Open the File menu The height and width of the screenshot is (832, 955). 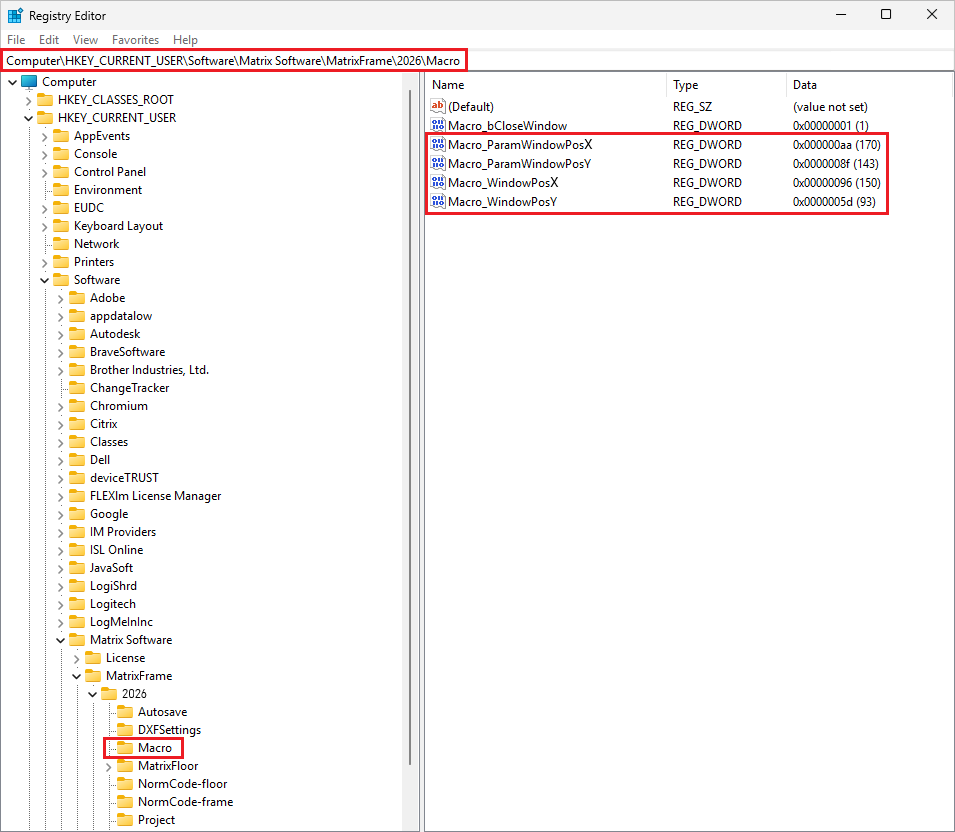[16, 40]
